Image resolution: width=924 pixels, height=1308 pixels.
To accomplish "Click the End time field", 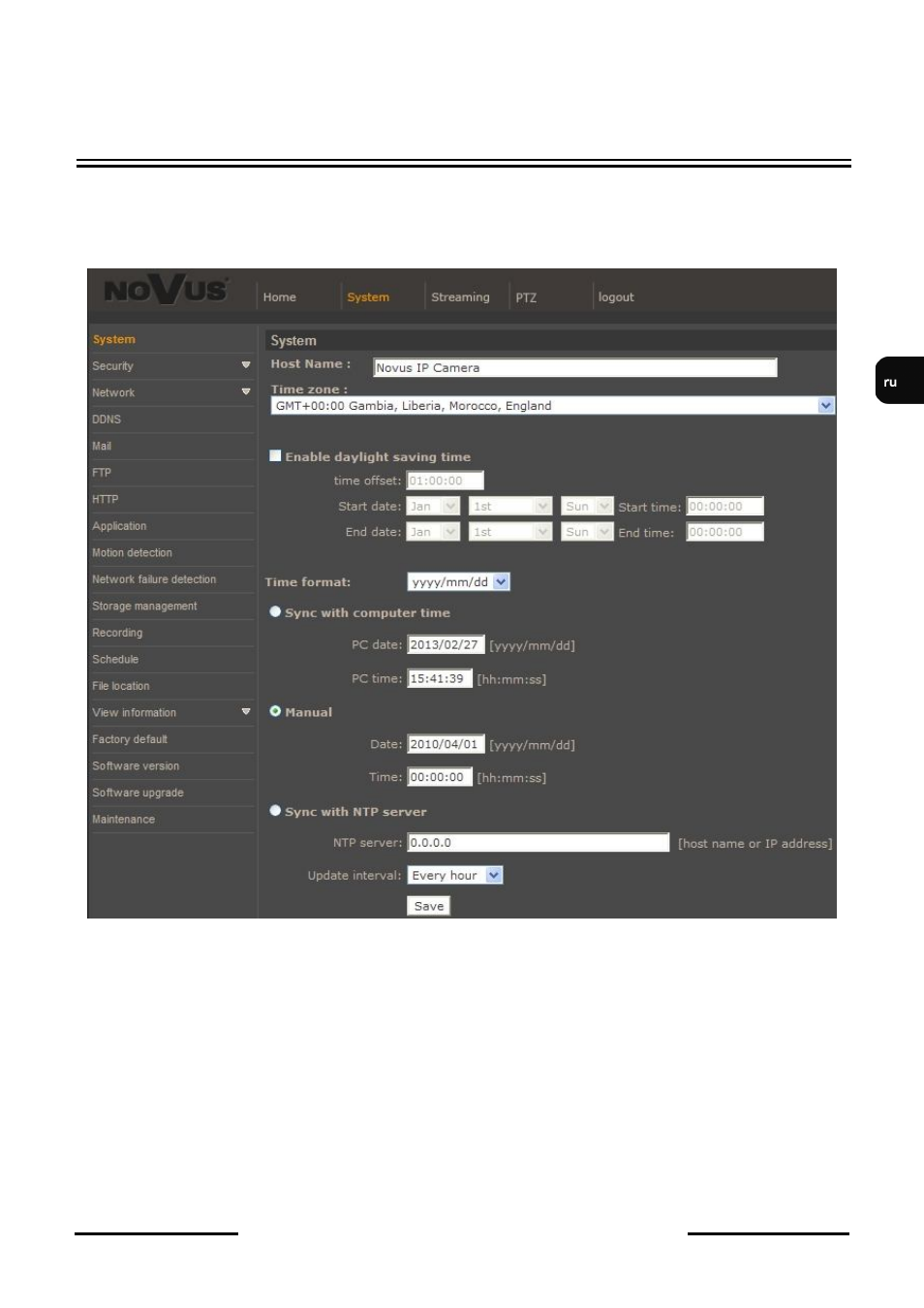I will coord(724,532).
